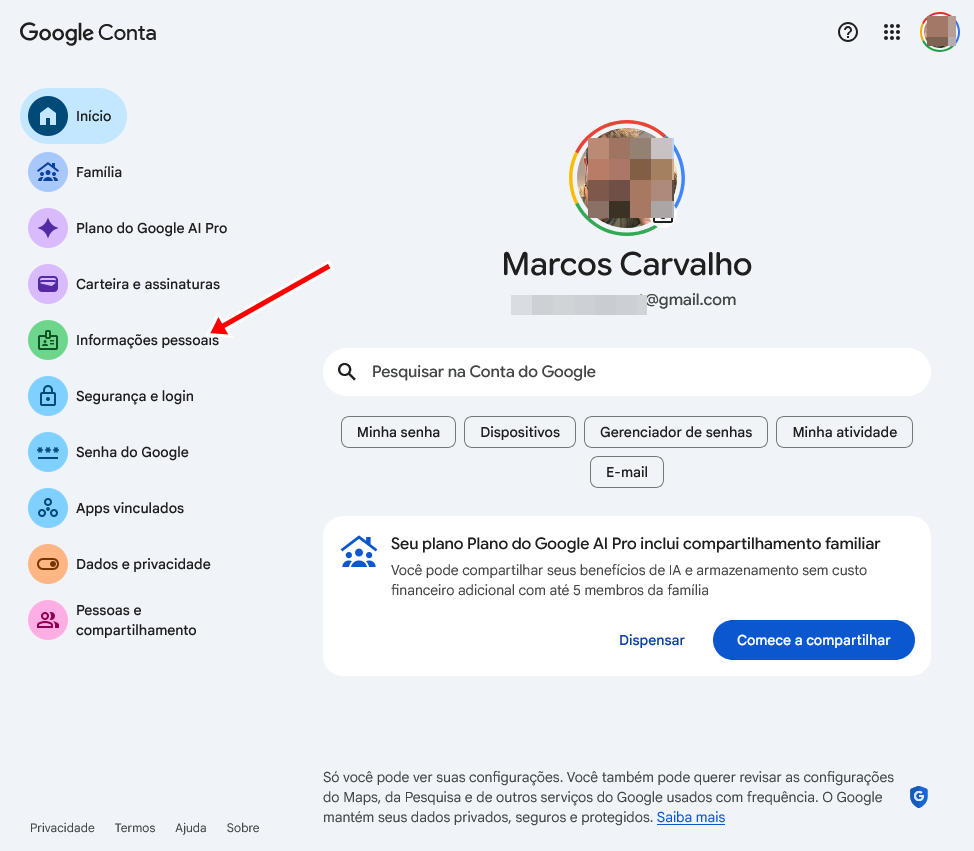Go to the Início menu label
The image size is (974, 851).
point(93,116)
